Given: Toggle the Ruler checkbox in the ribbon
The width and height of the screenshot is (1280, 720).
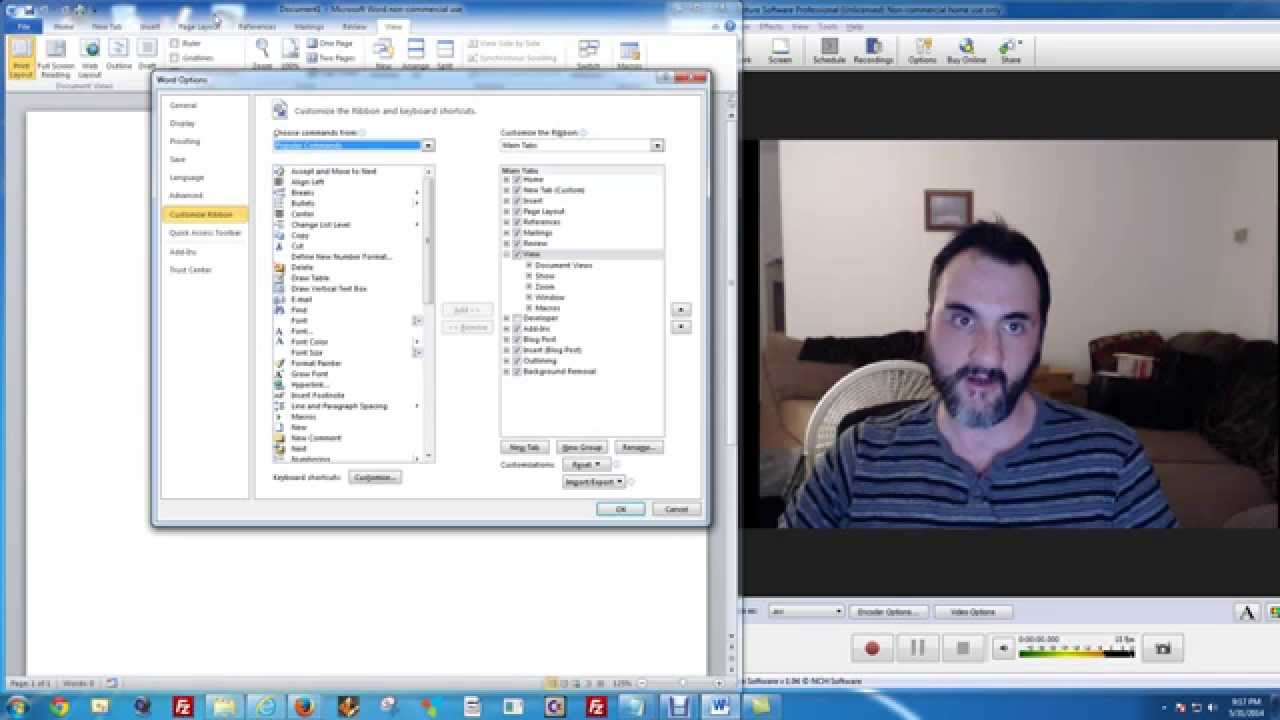Looking at the screenshot, I should [175, 44].
